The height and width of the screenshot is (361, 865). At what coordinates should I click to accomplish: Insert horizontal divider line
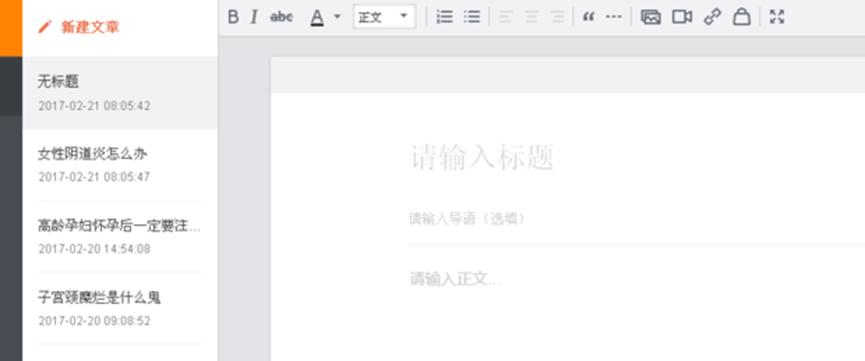tap(613, 17)
